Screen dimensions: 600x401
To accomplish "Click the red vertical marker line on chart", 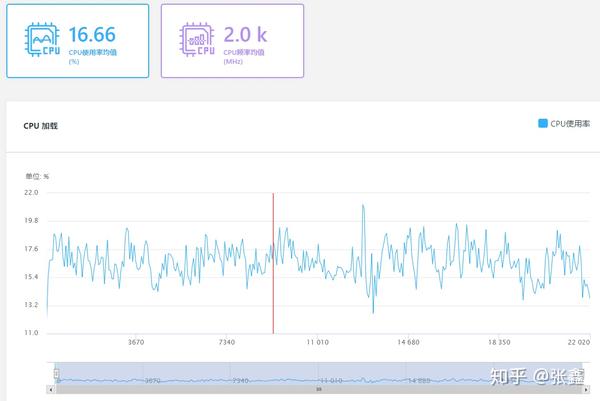I will 273,263.
